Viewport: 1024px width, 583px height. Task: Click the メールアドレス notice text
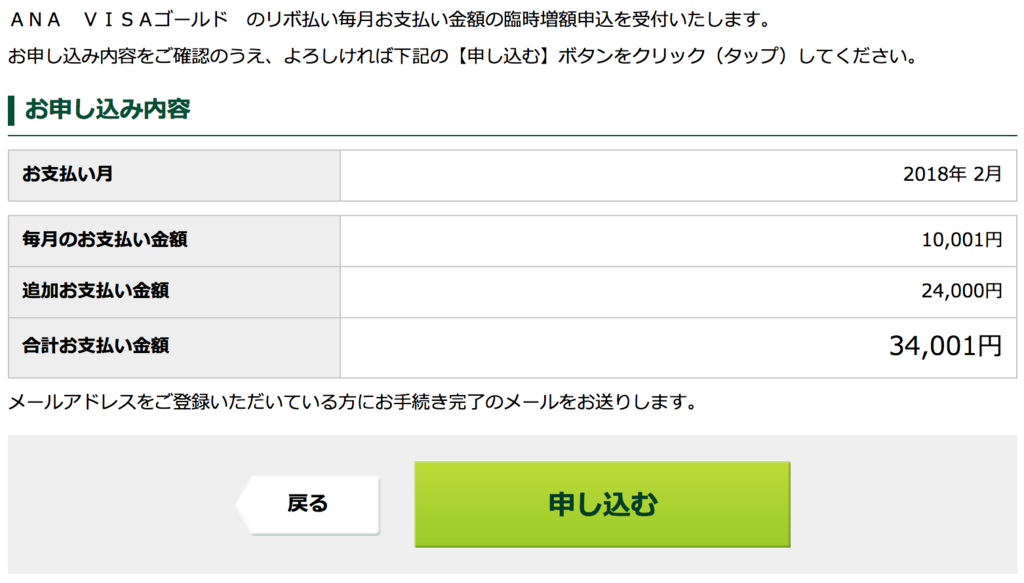[x=353, y=402]
